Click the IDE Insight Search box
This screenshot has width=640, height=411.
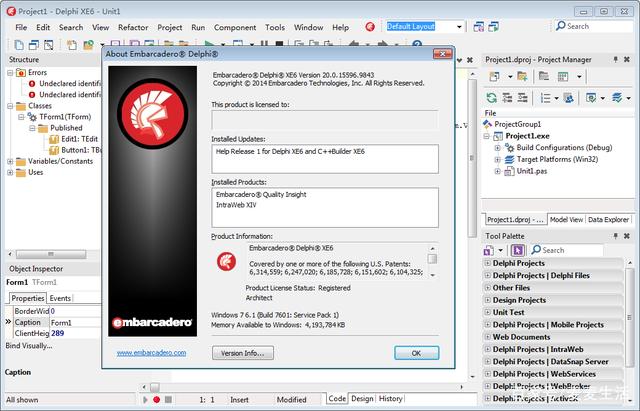coord(593,26)
